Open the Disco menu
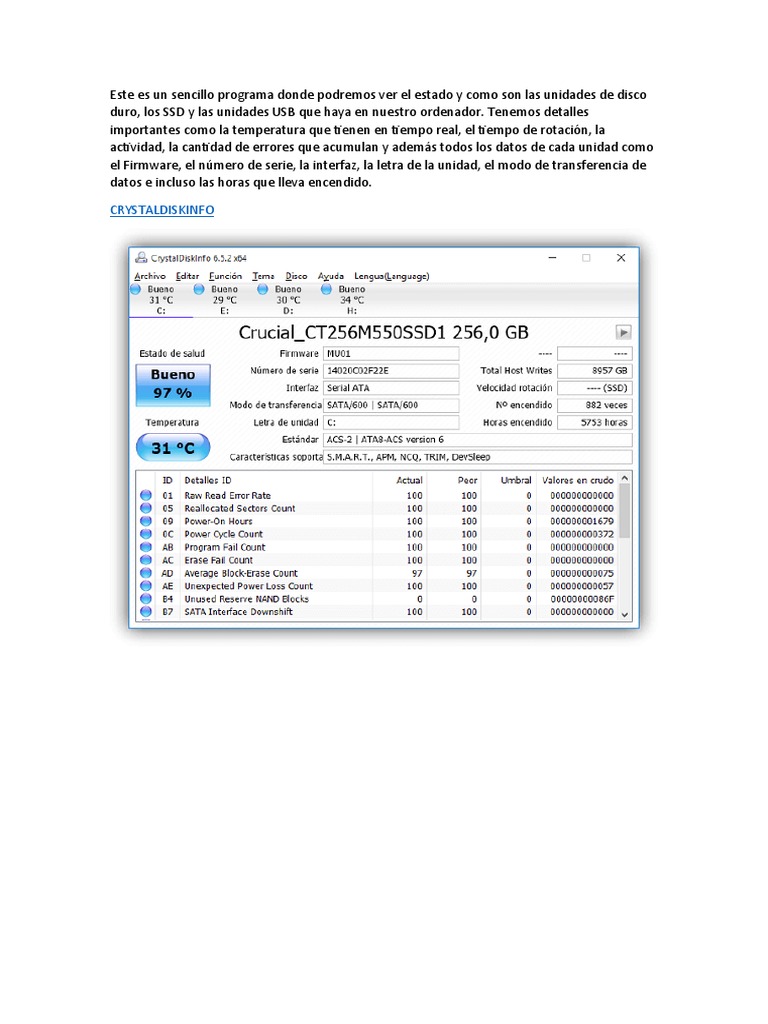 coord(296,276)
